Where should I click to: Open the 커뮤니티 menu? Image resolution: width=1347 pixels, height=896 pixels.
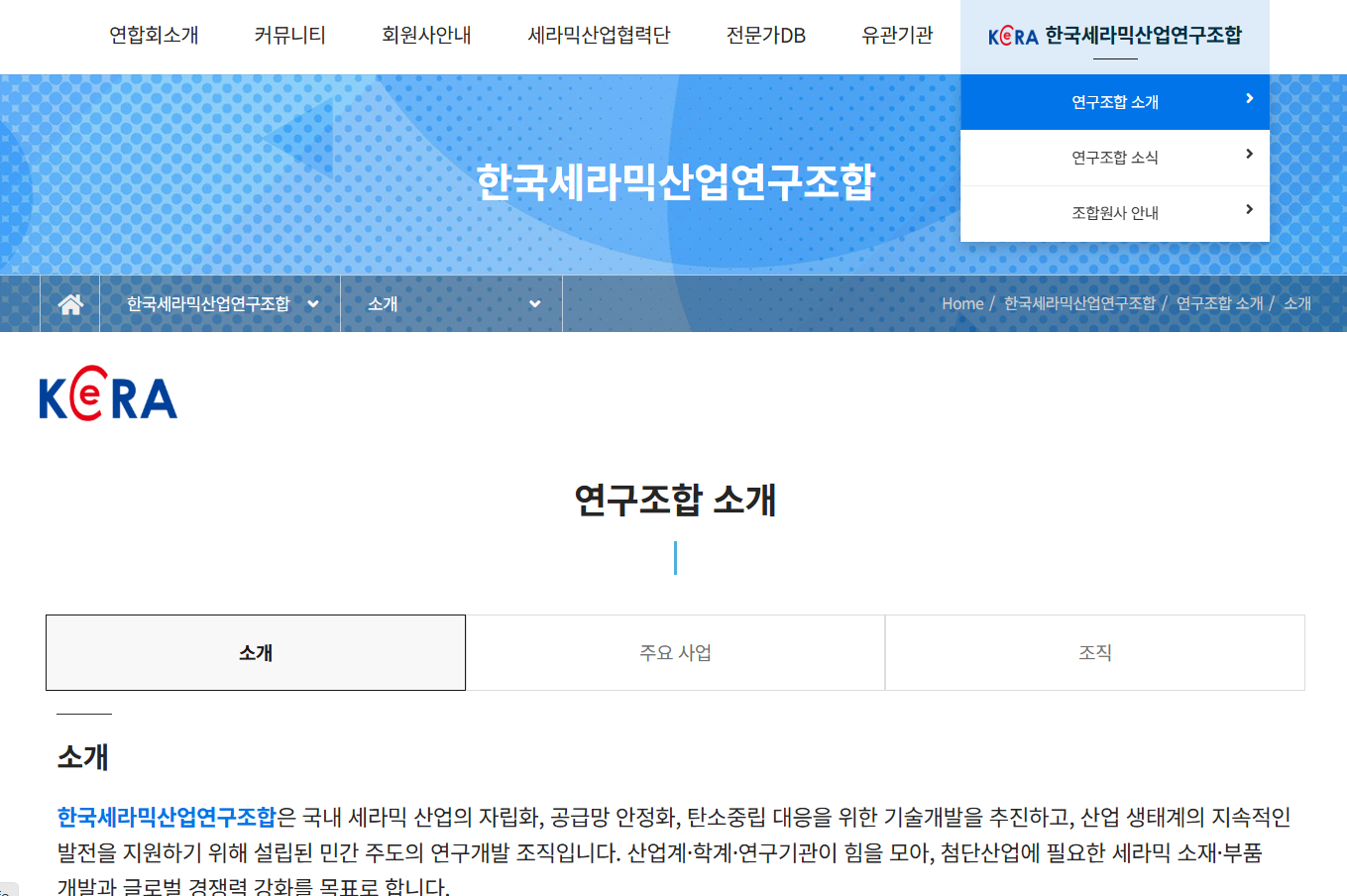(289, 36)
